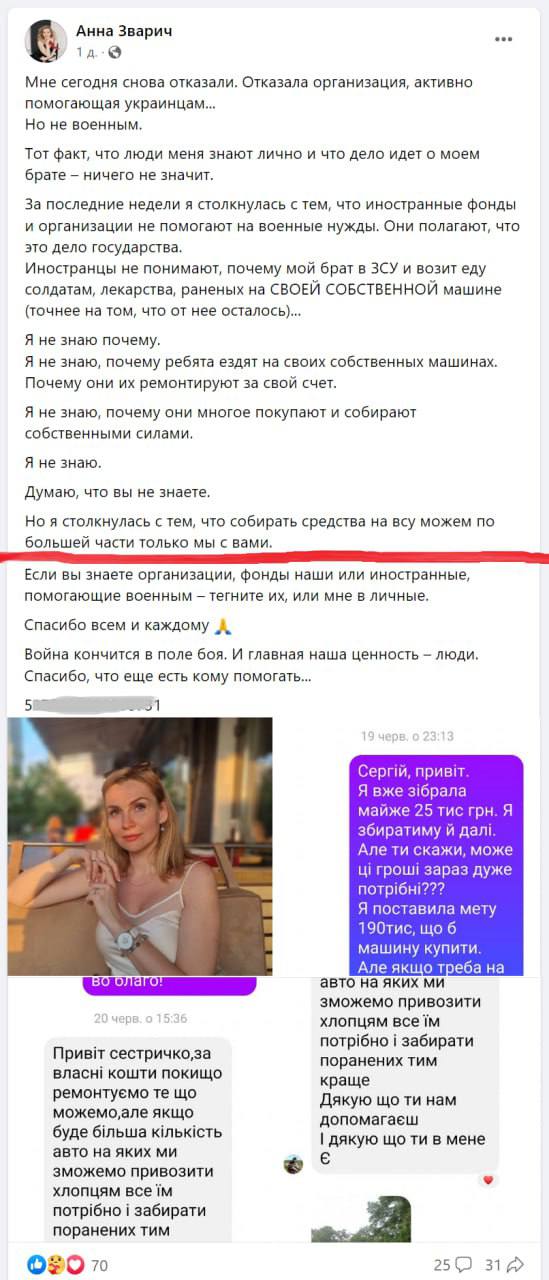Open Анна Зварич profile name link
Screen dimensions: 549x1280
pyautogui.click(x=124, y=31)
